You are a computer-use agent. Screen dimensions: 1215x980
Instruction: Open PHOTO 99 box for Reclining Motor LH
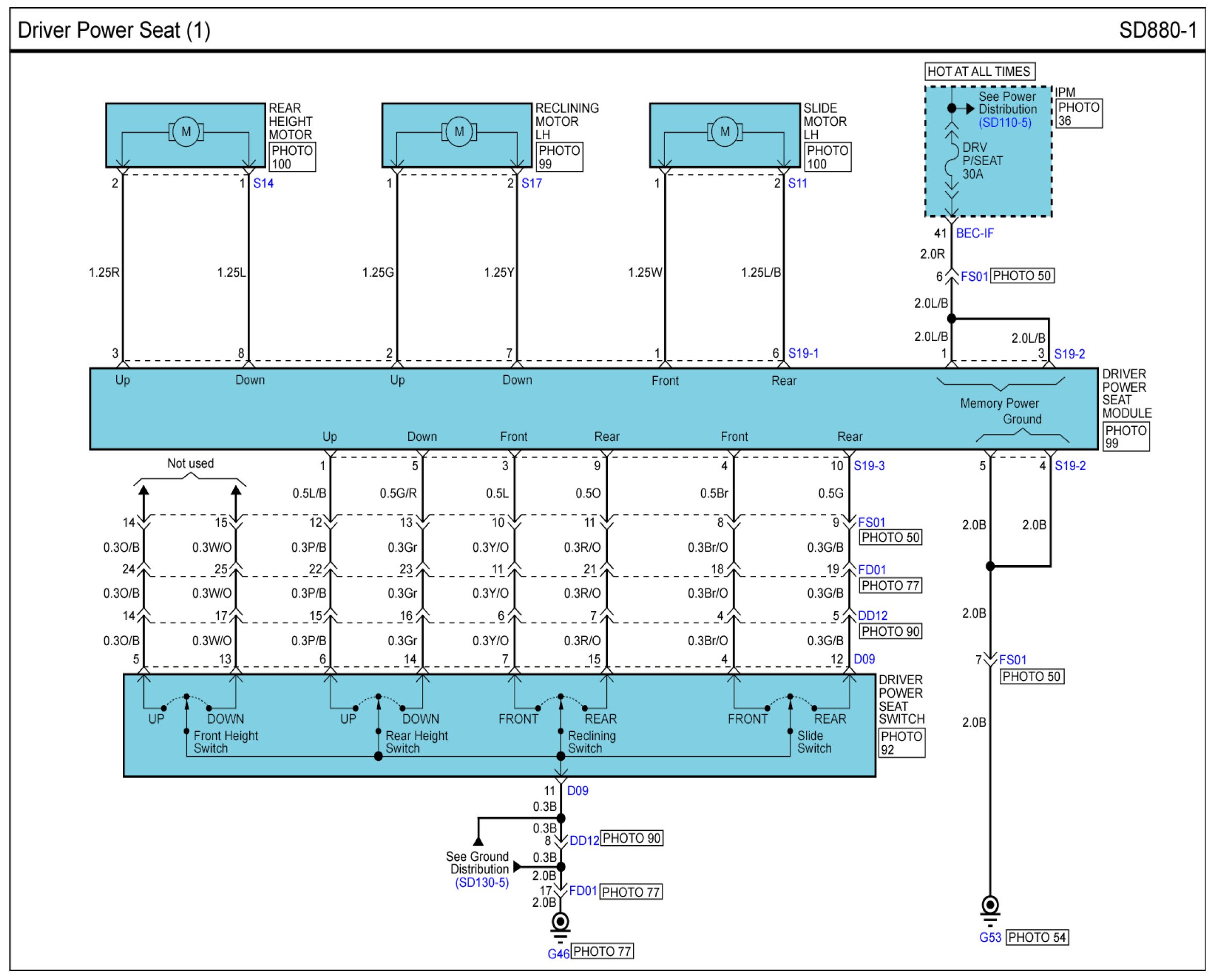coord(559,157)
